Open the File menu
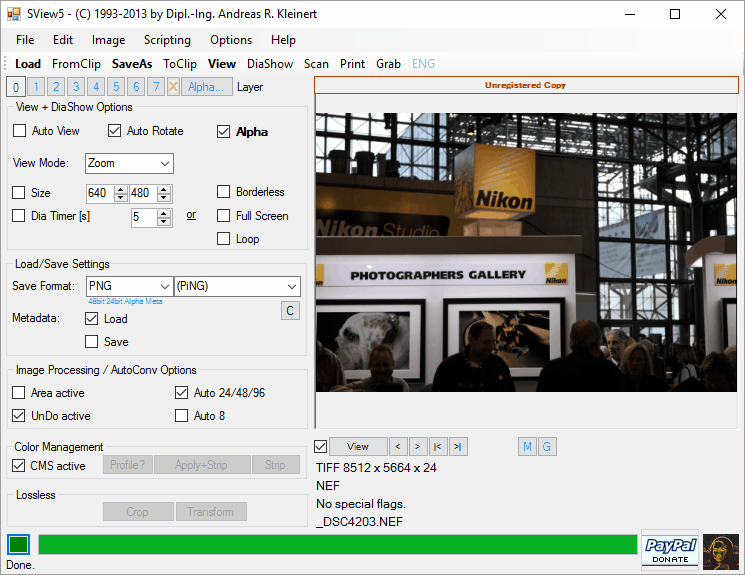 point(25,40)
